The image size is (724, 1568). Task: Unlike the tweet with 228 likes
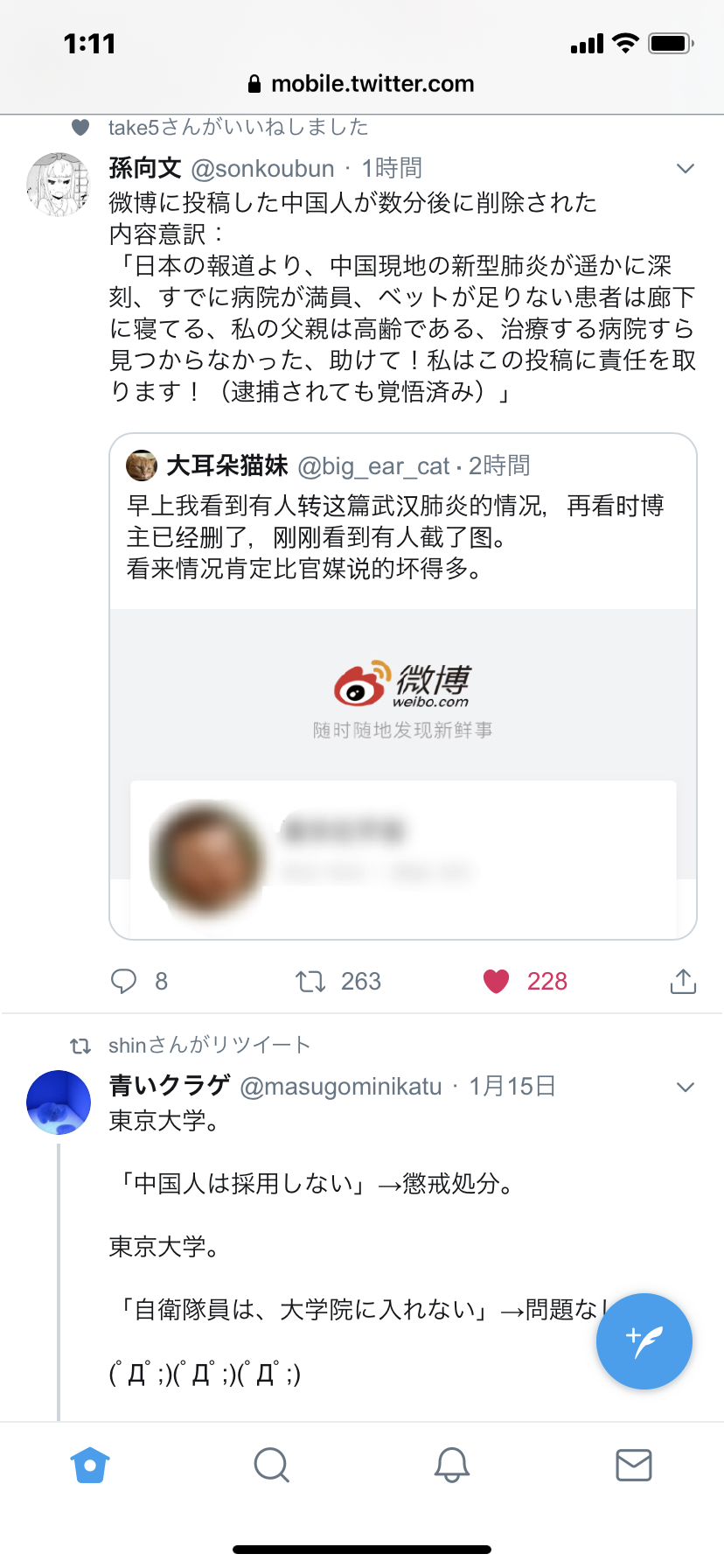point(497,981)
